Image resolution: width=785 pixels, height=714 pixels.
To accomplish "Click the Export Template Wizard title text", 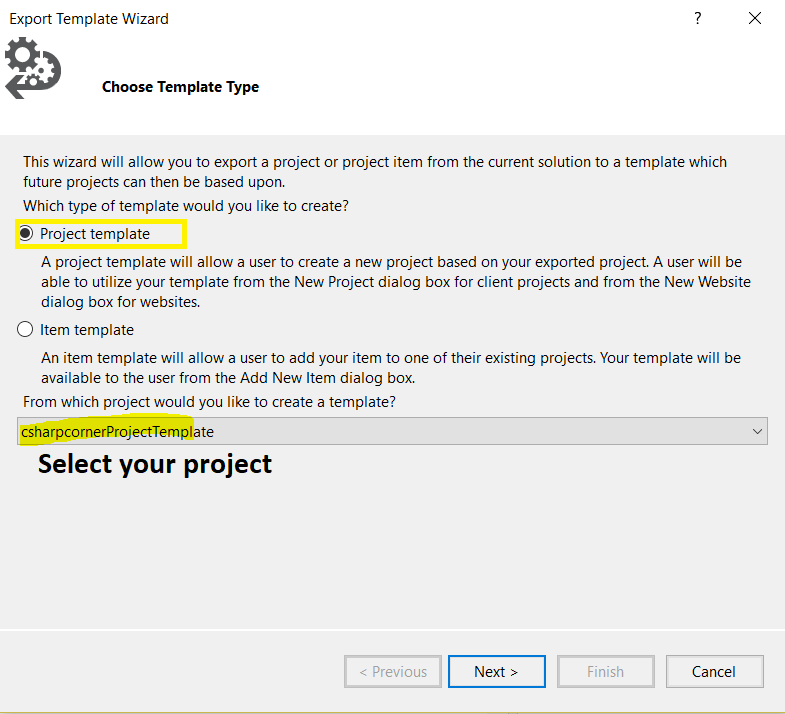I will [x=89, y=19].
